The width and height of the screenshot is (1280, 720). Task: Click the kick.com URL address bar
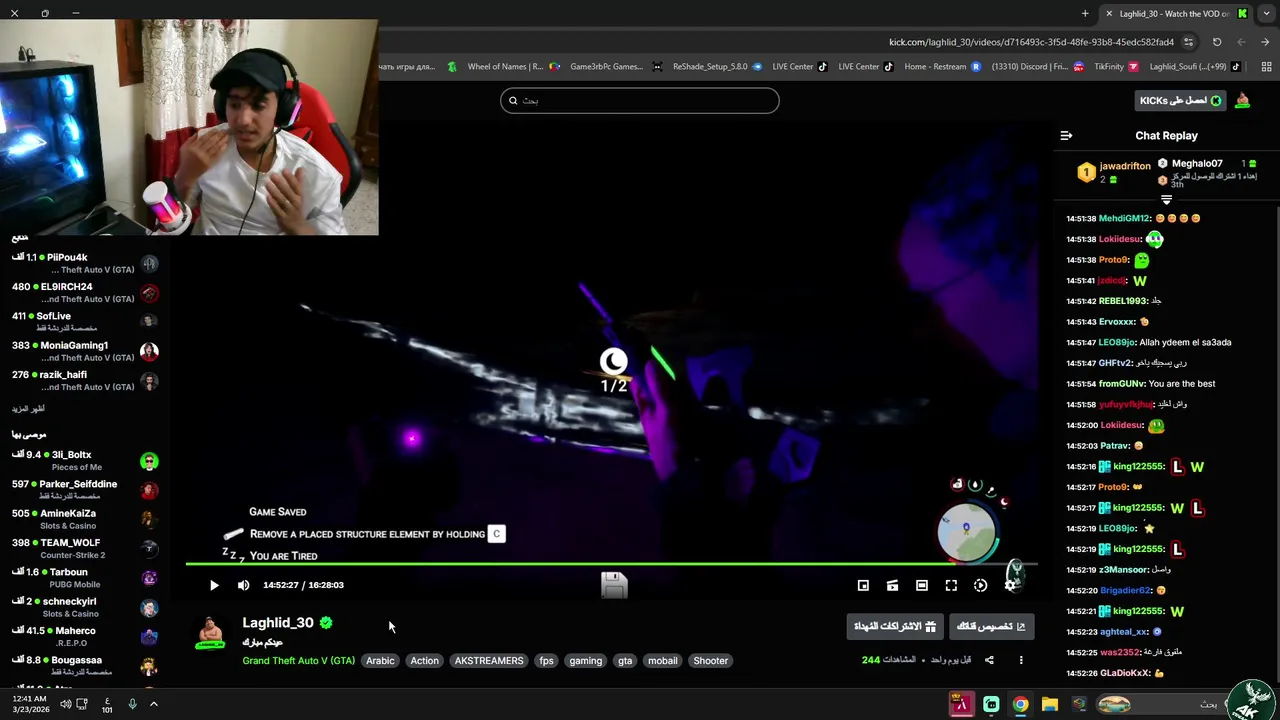[x=1031, y=42]
